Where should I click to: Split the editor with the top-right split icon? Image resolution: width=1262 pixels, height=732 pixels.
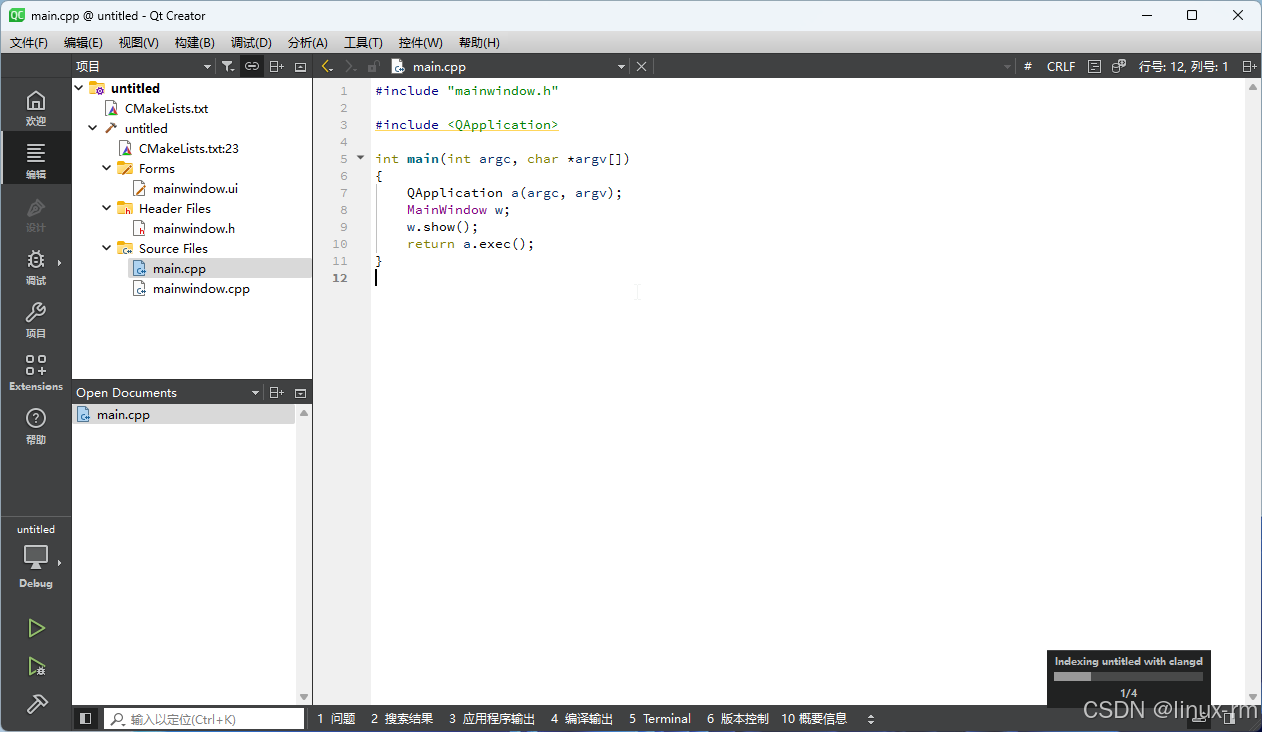(1249, 66)
